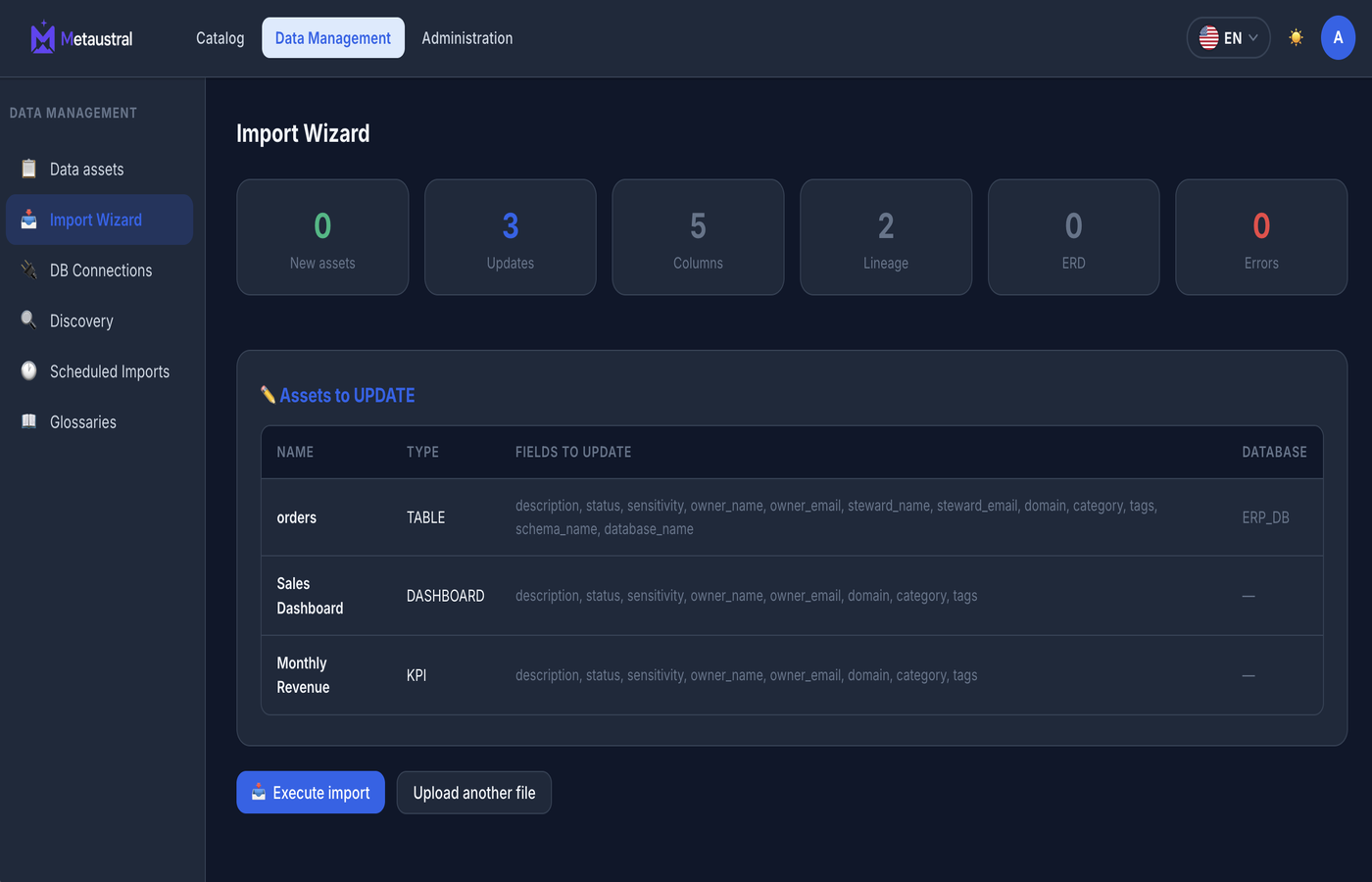The width and height of the screenshot is (1372, 882).
Task: Click the FIELDS TO UPDATE column header
Action: (573, 452)
